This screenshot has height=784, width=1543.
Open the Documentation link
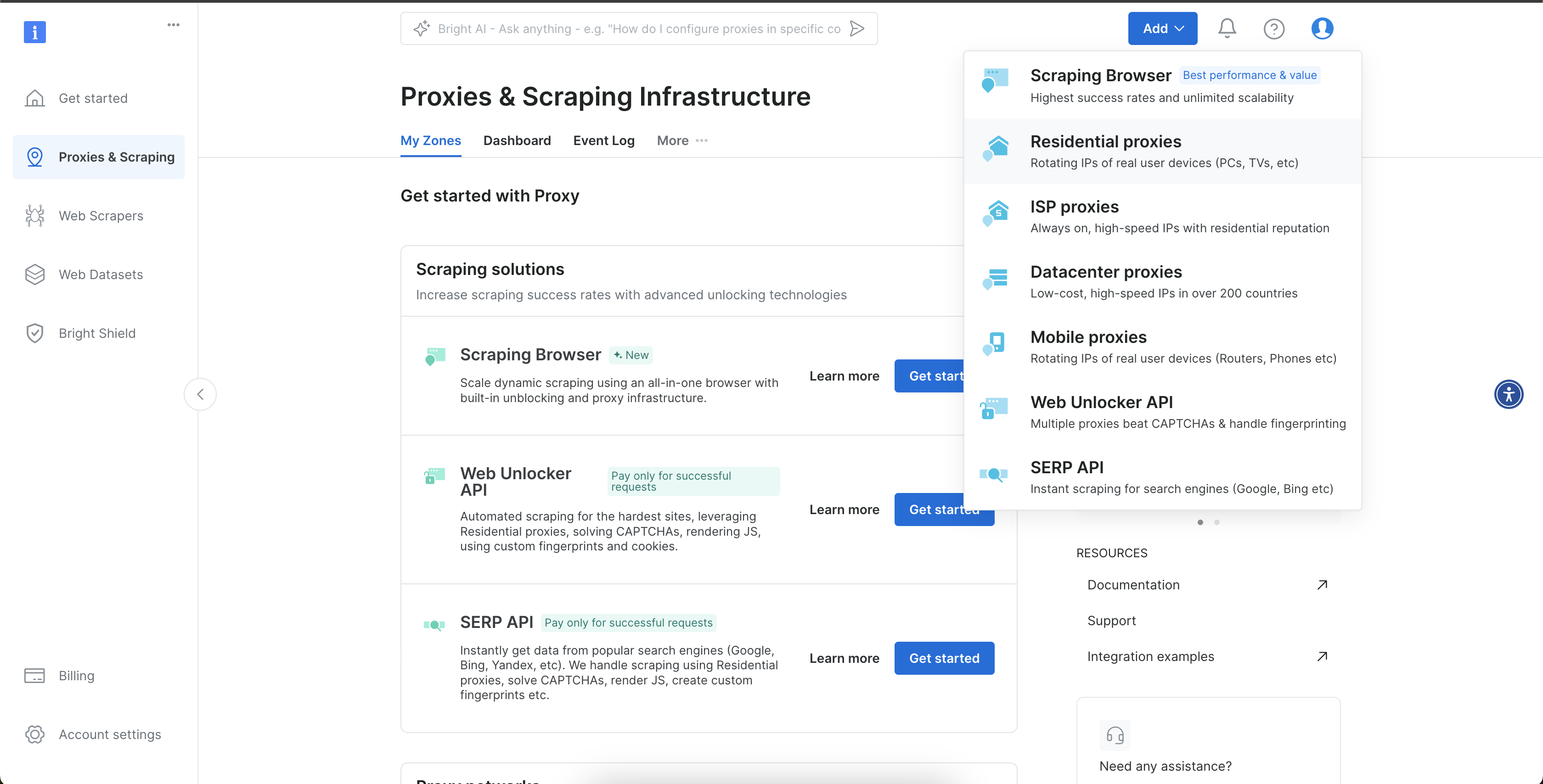tap(1133, 584)
